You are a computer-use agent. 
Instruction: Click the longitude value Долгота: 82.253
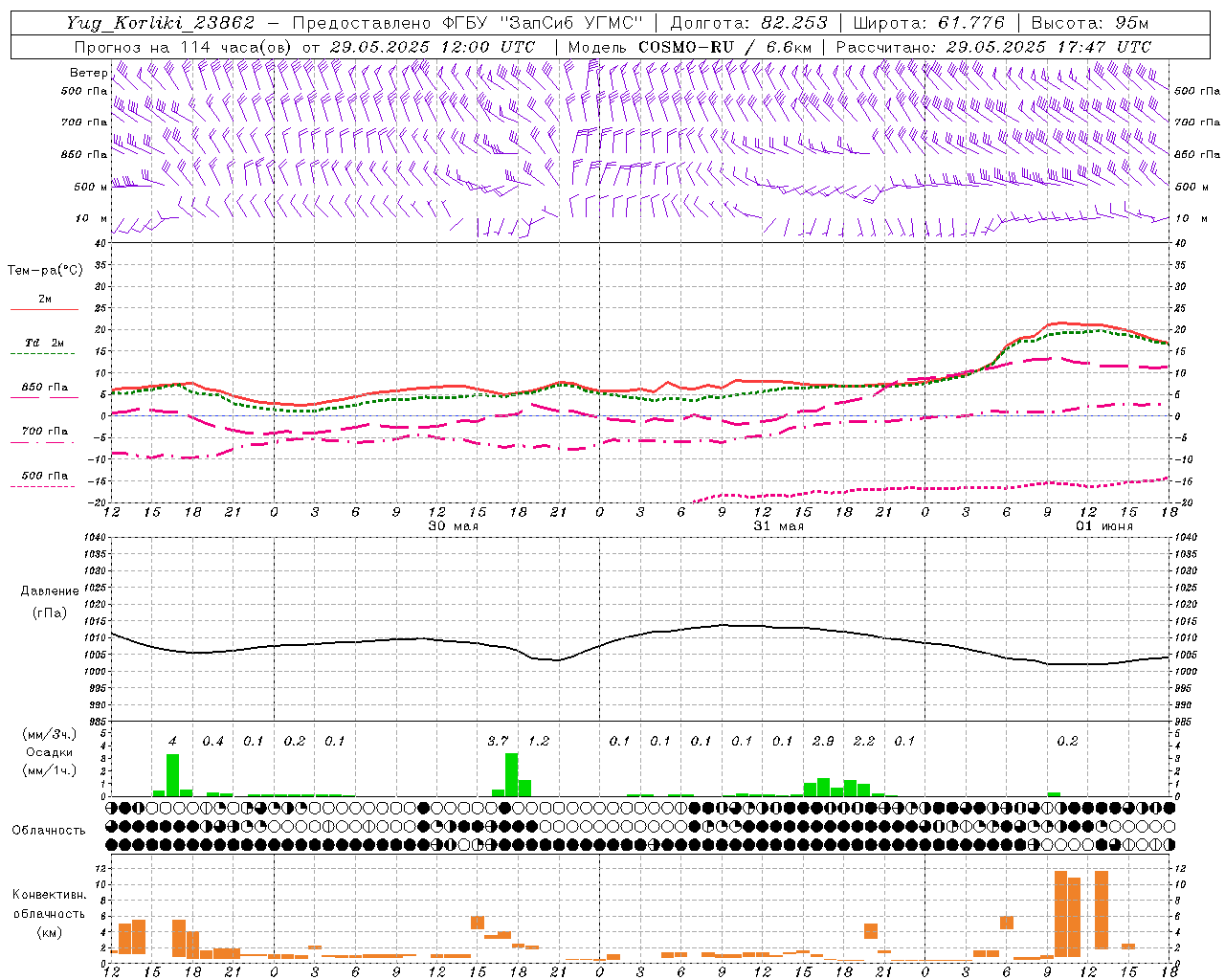tap(747, 23)
